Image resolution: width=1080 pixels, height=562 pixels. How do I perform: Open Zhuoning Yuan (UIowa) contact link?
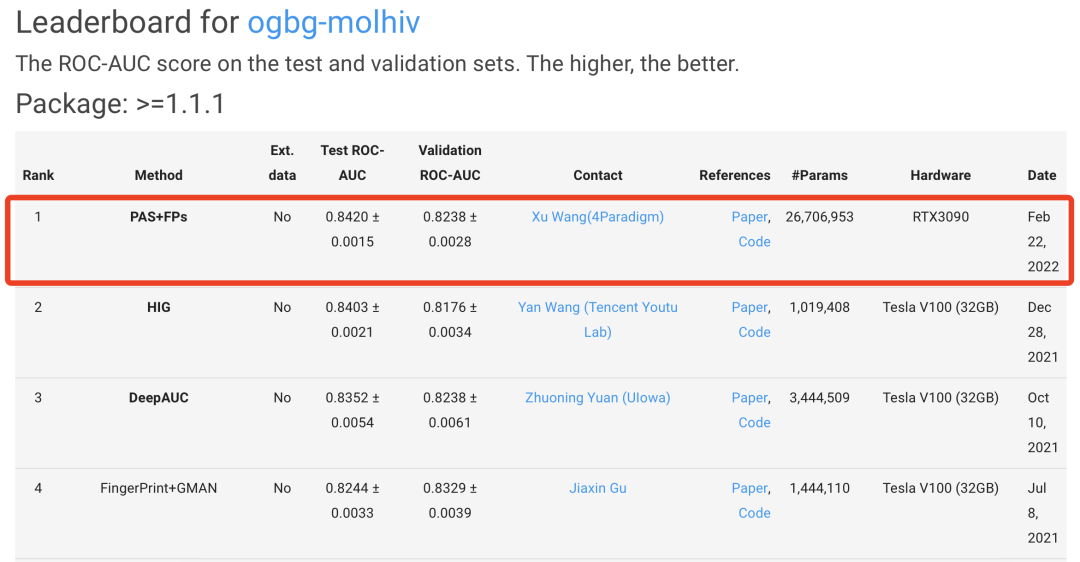point(597,397)
